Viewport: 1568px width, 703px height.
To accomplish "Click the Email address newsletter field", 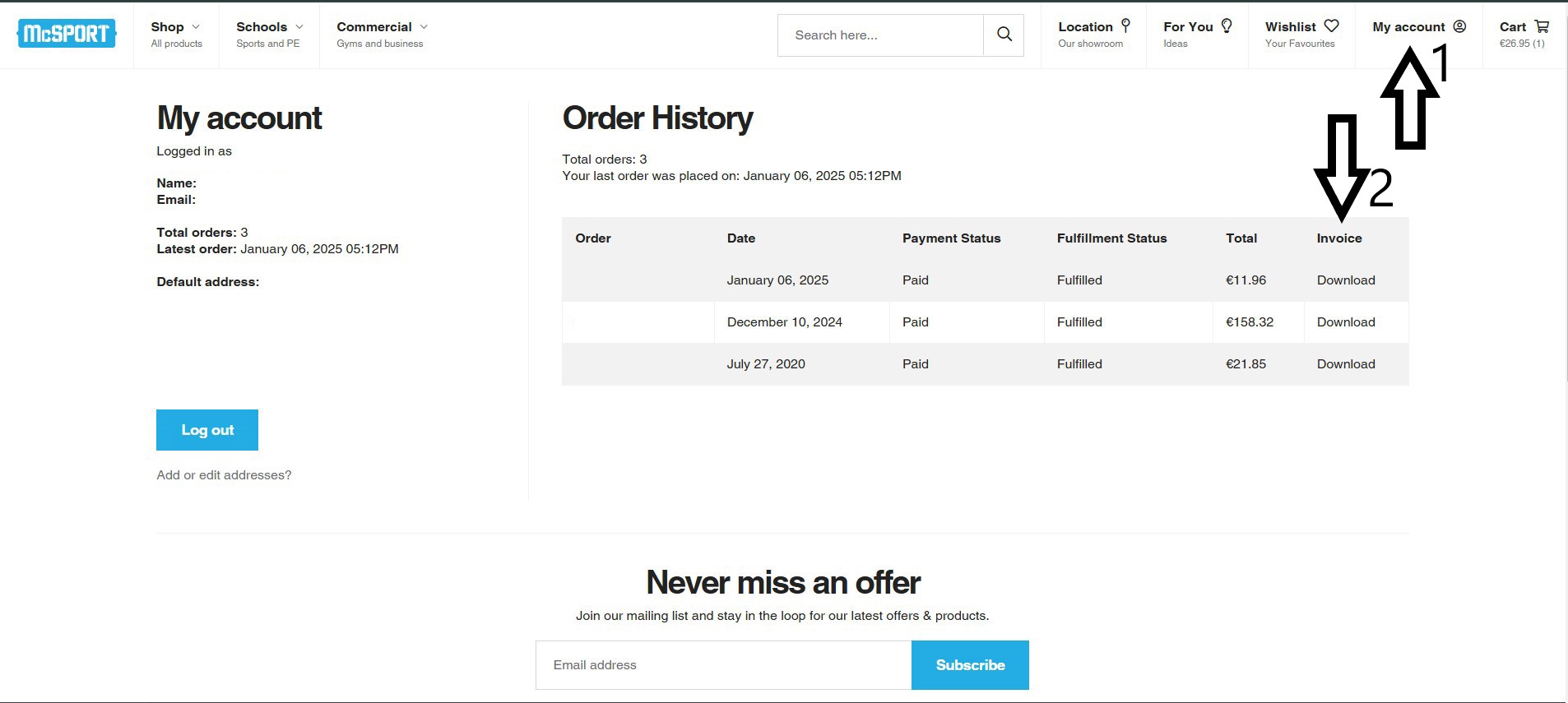I will [x=723, y=665].
